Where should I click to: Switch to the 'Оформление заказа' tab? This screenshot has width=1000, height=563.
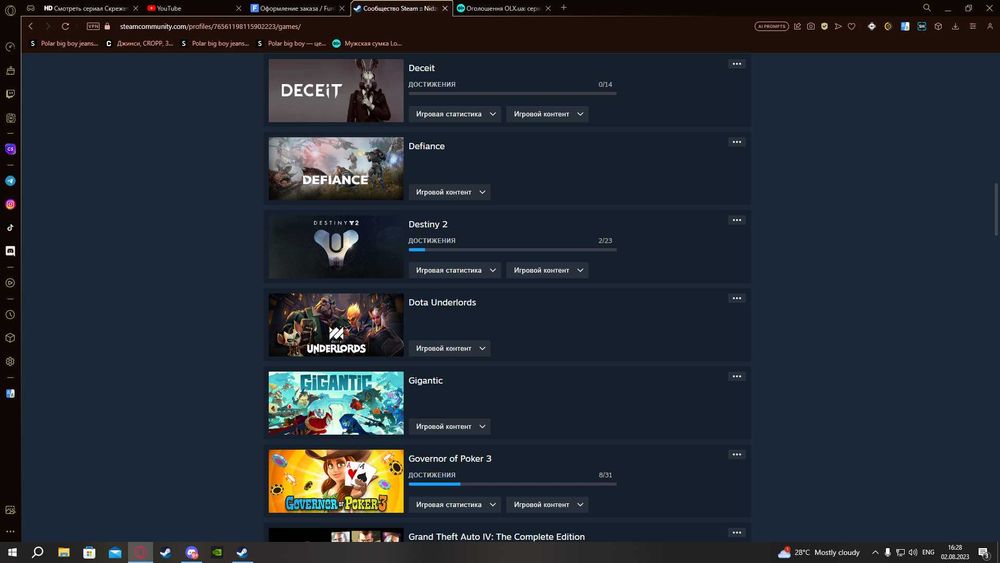click(x=298, y=8)
